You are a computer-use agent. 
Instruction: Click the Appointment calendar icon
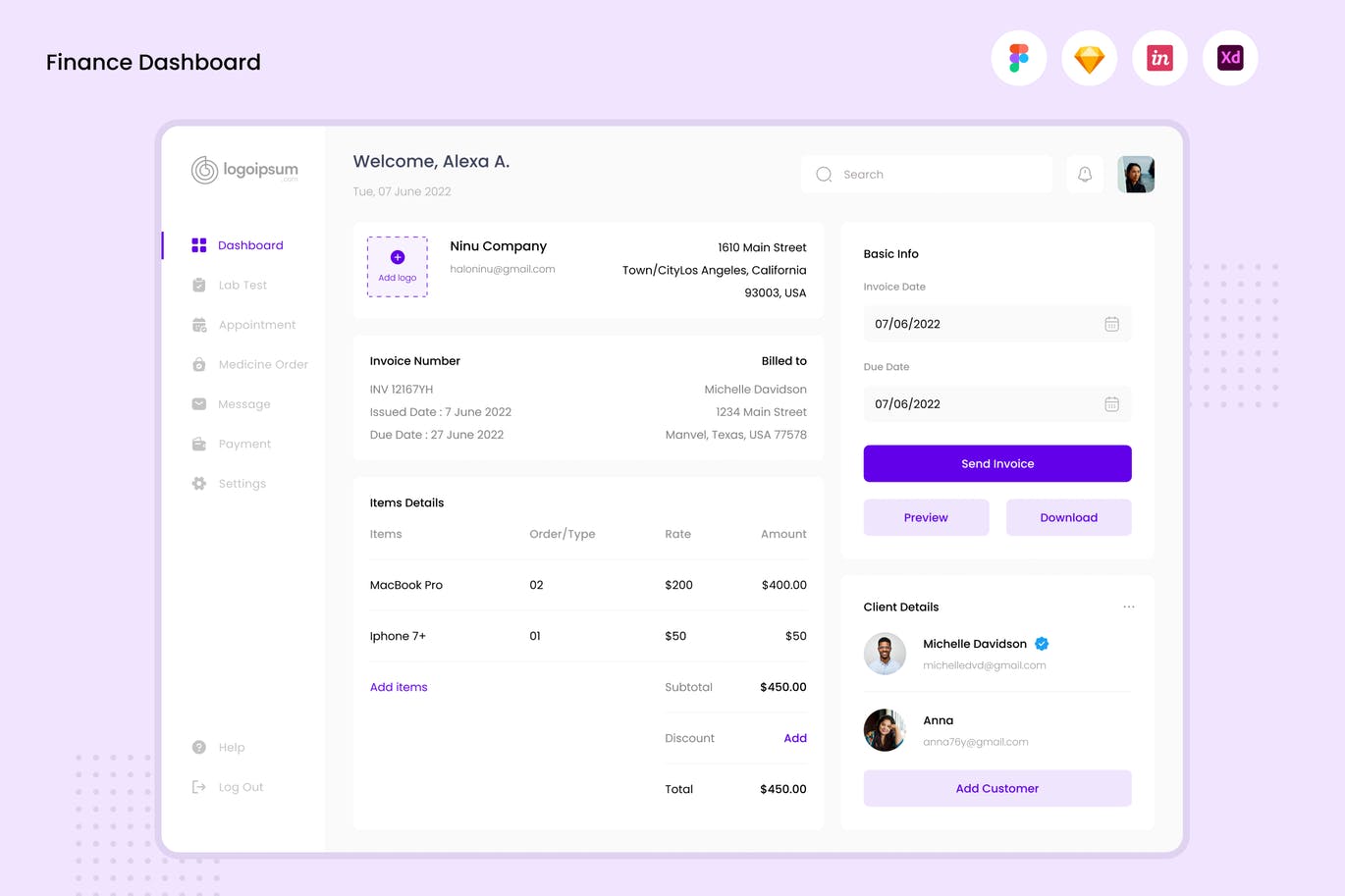199,325
